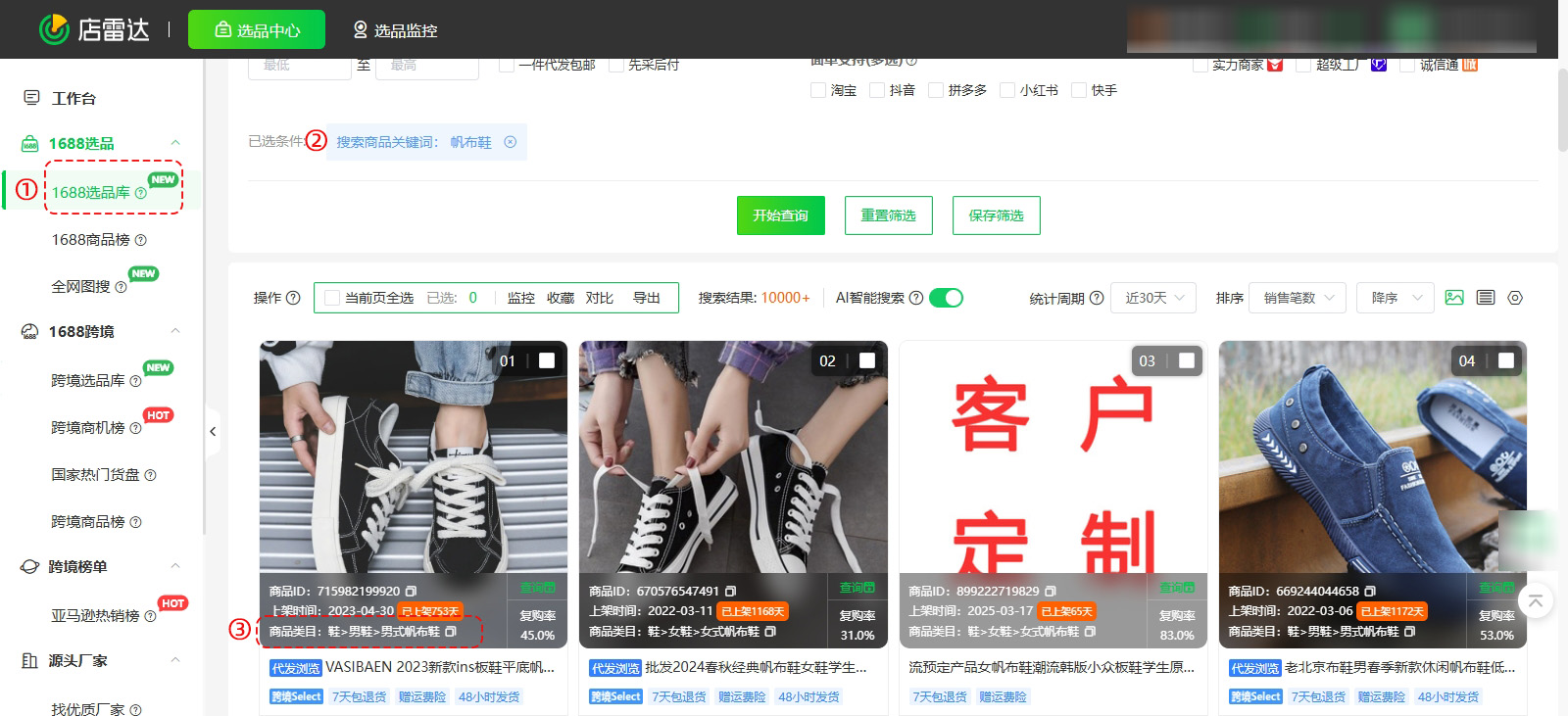This screenshot has height=716, width=1568.
Task: Select product card 04 checkbox
Action: (1506, 360)
